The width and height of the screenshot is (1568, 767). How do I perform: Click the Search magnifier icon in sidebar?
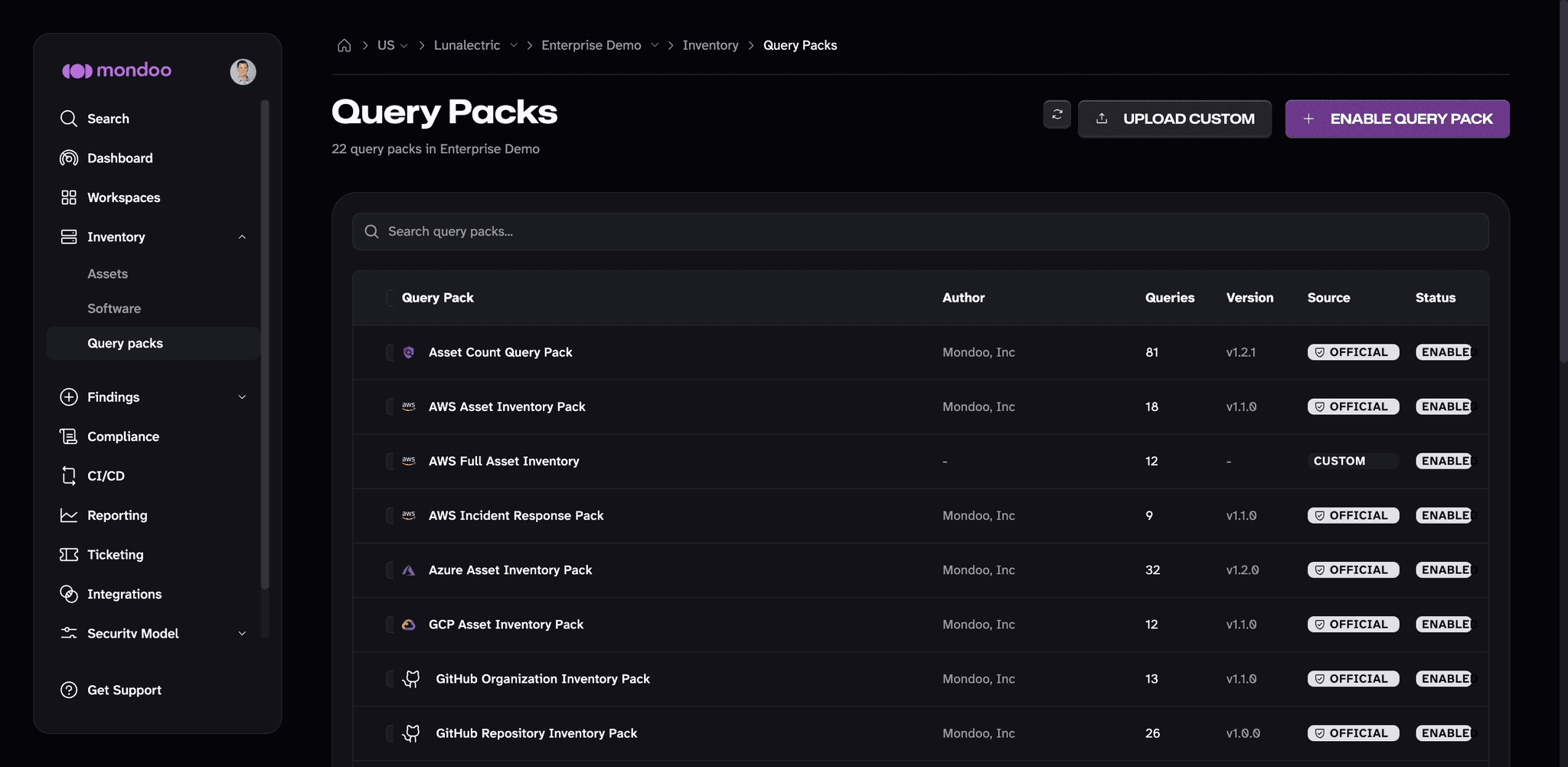[69, 119]
